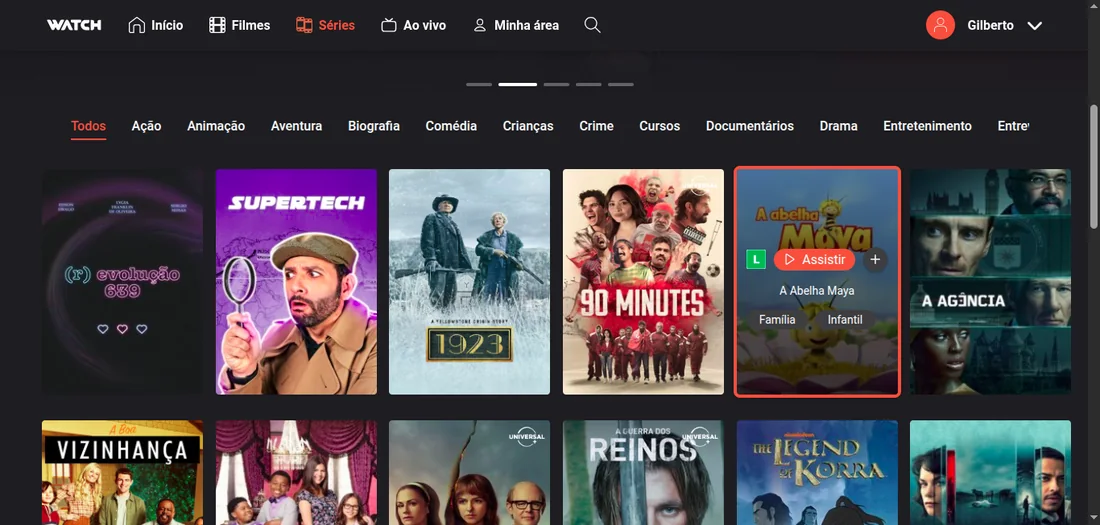Open the A Boa Vizinhança poster
The height and width of the screenshot is (525, 1100).
click(x=122, y=472)
